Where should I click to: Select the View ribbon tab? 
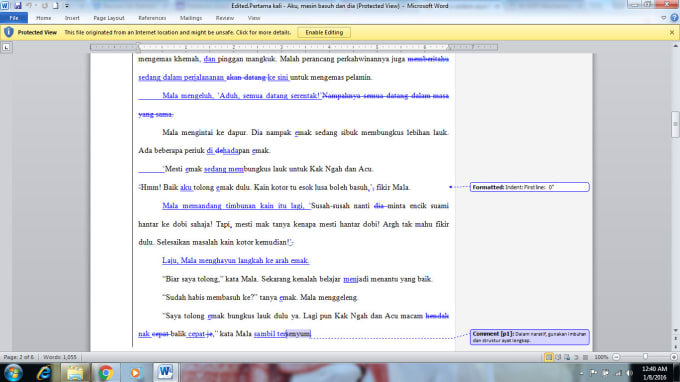[254, 18]
